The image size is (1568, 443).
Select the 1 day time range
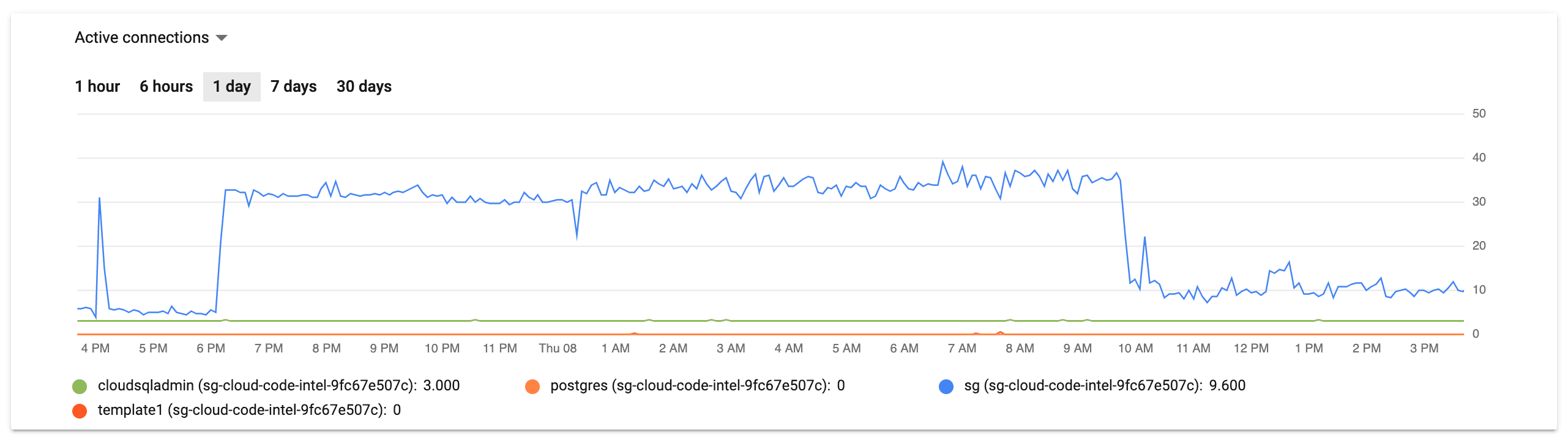232,87
